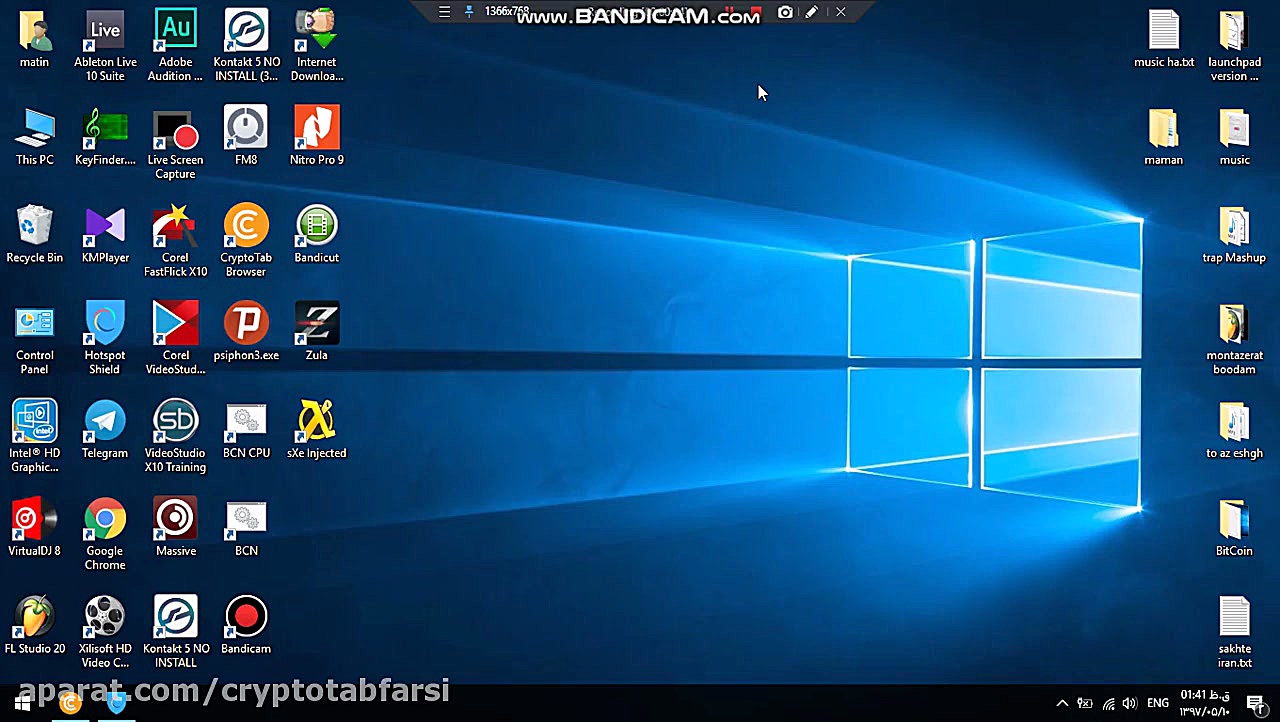Select the BCN CPU shortcut
Image resolution: width=1280 pixels, height=722 pixels.
pyautogui.click(x=246, y=430)
